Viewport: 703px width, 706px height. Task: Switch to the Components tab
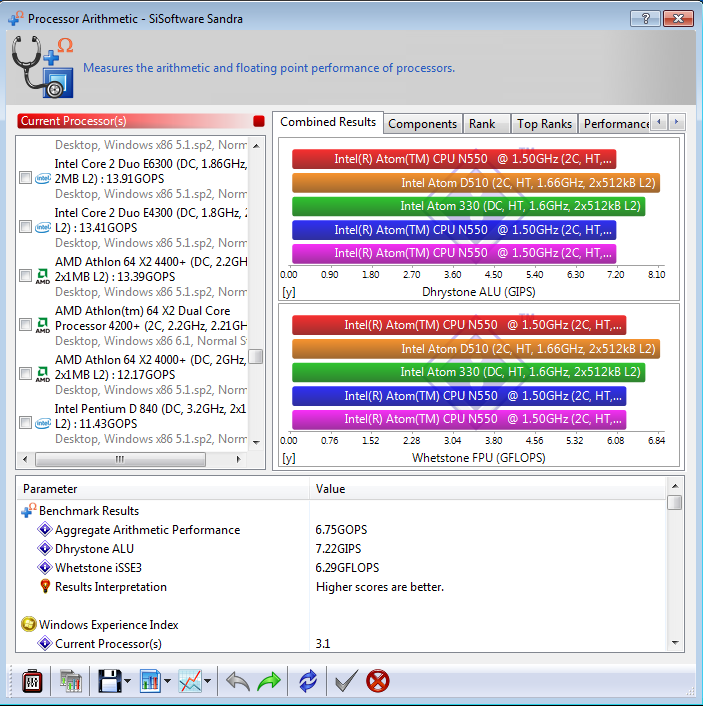[422, 123]
